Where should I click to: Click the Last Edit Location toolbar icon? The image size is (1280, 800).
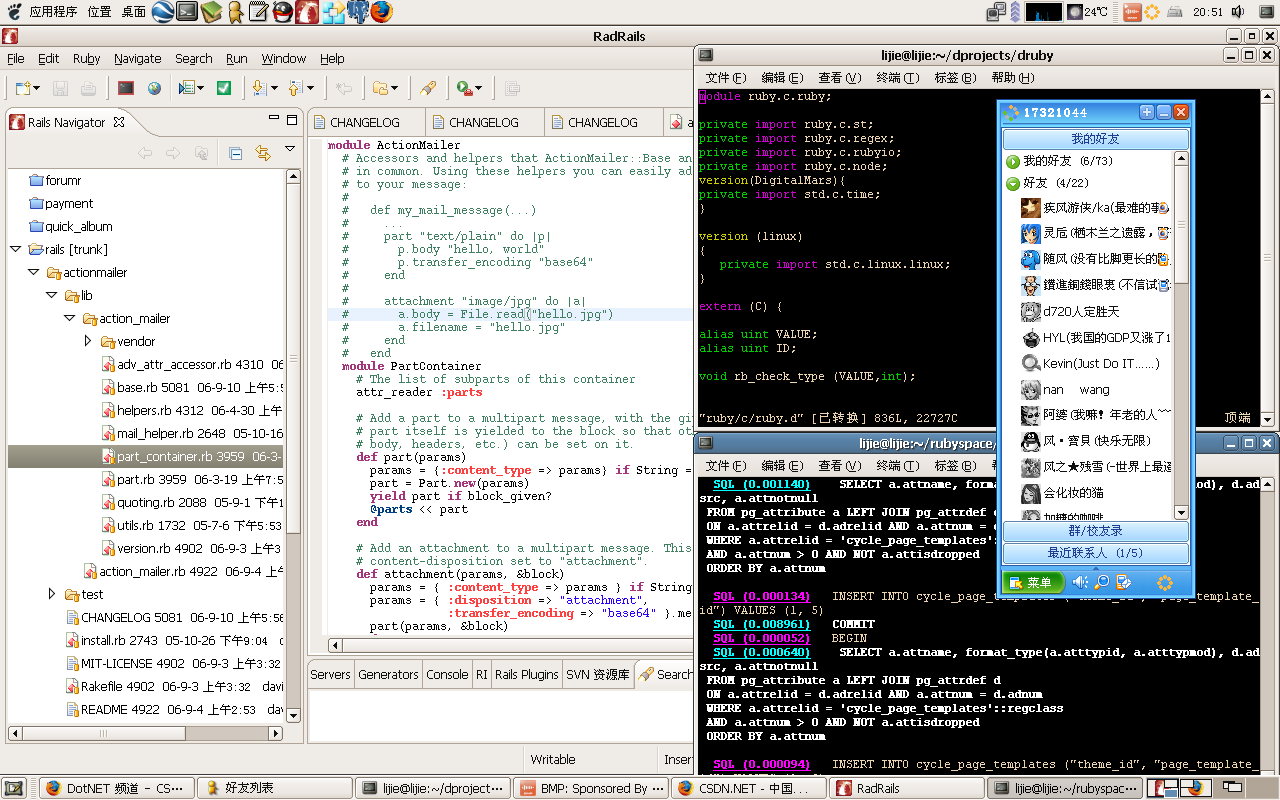pyautogui.click(x=344, y=88)
